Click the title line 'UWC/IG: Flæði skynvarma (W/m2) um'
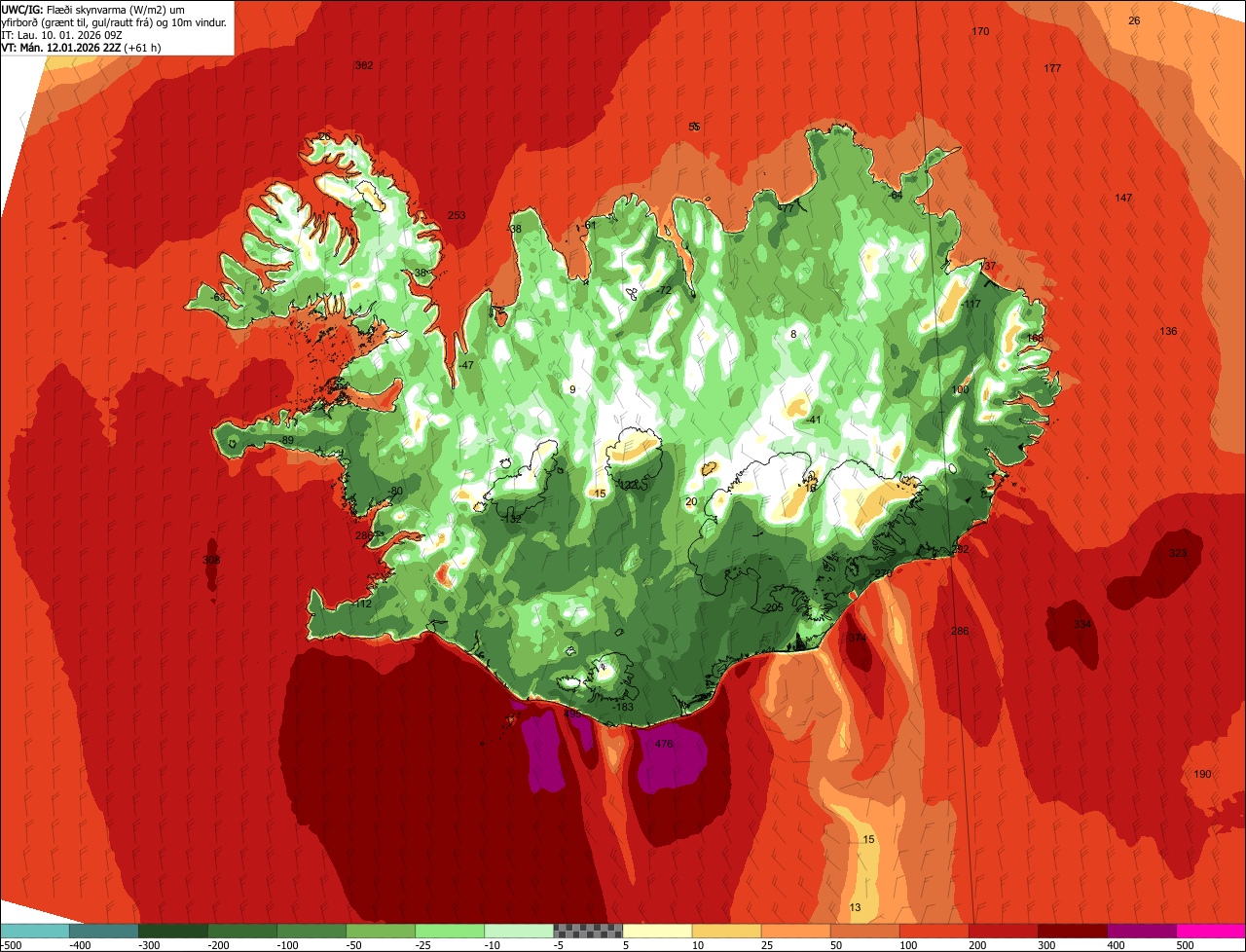The height and width of the screenshot is (952, 1246). point(93,10)
